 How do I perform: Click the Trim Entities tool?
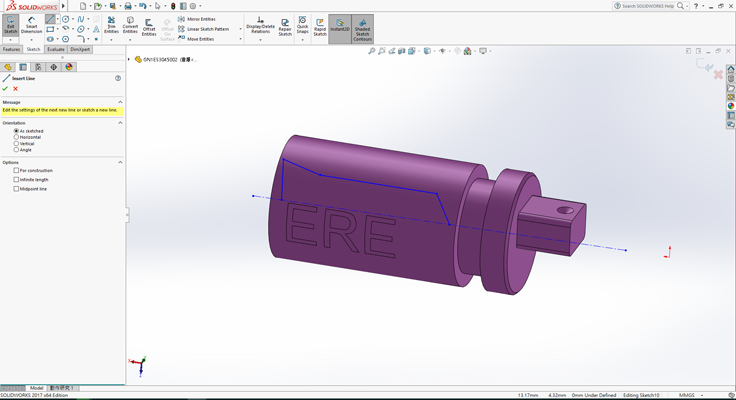point(111,25)
